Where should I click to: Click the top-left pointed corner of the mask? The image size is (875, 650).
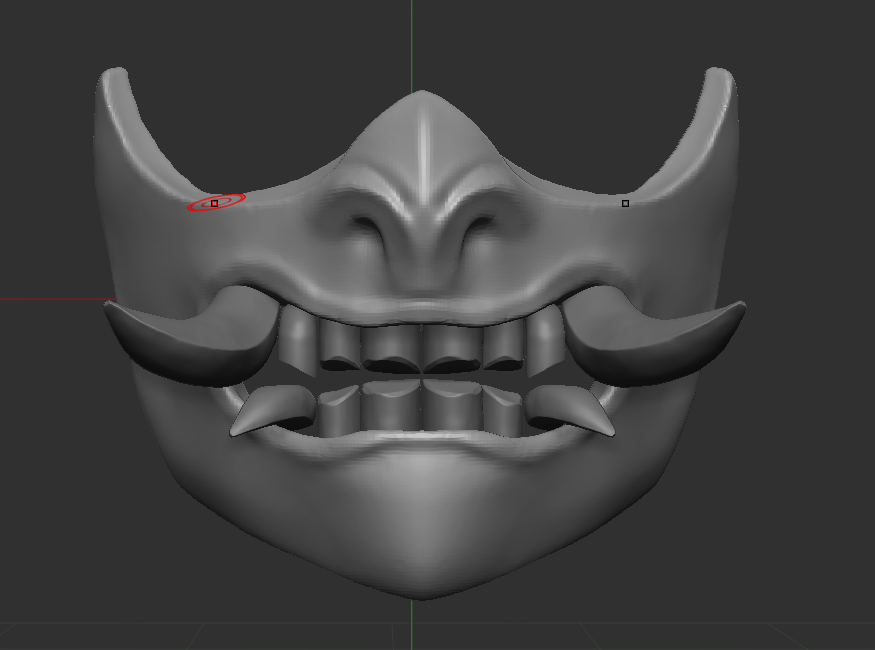pos(113,76)
